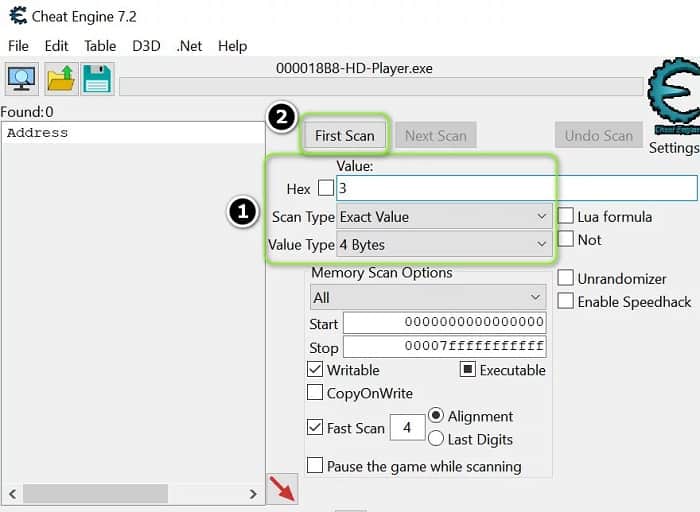Open the Value Type 4 Bytes dropdown
The width and height of the screenshot is (700, 512).
point(445,244)
